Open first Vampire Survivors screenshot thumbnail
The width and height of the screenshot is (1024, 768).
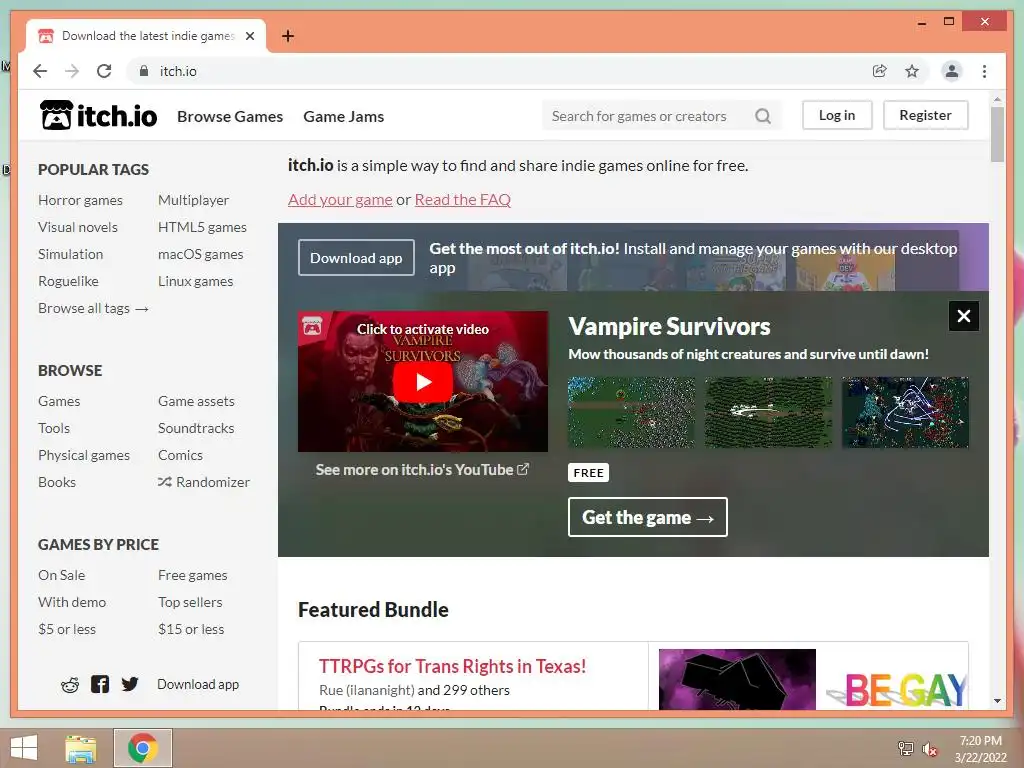click(631, 412)
